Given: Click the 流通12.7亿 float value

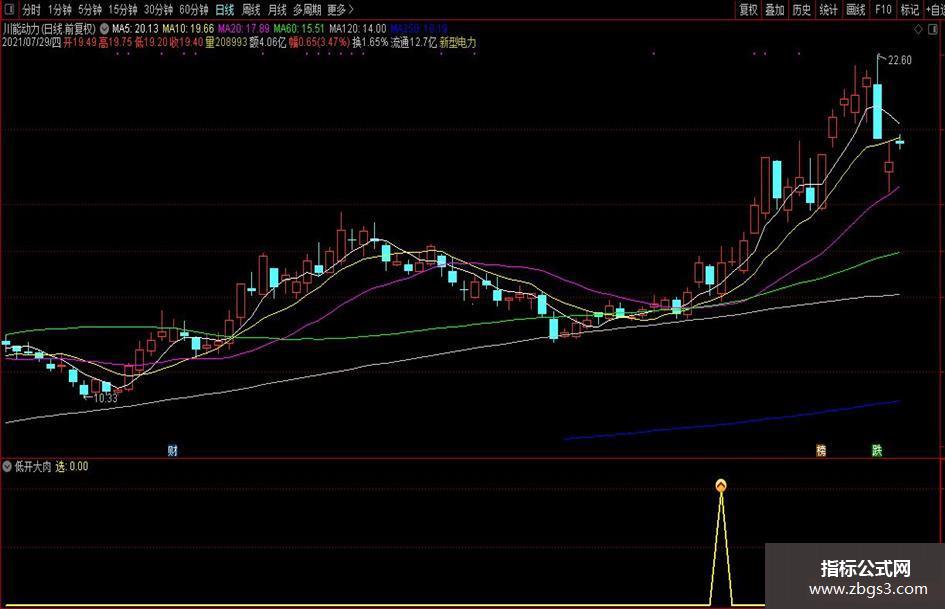Looking at the screenshot, I should [x=413, y=42].
